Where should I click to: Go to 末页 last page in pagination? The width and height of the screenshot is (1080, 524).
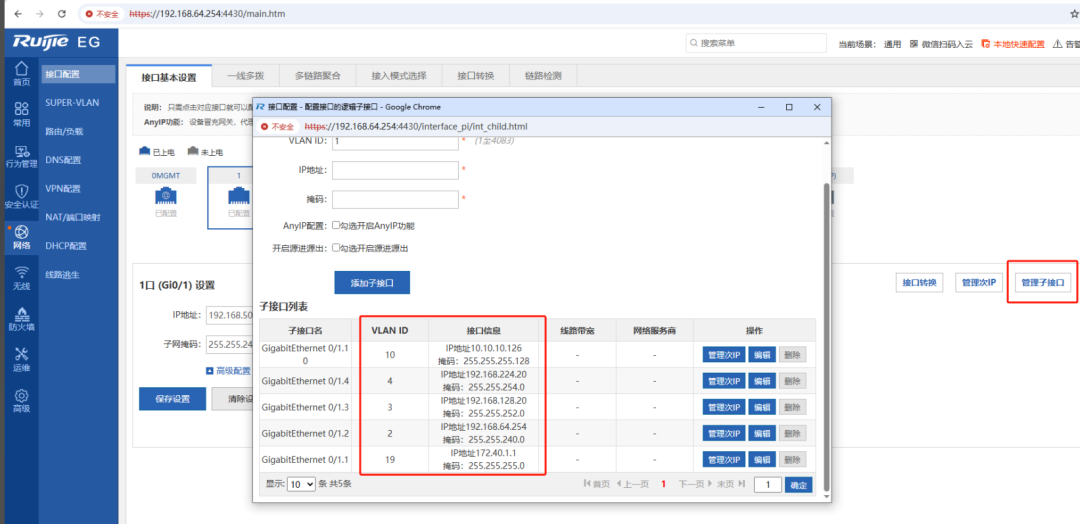click(730, 484)
